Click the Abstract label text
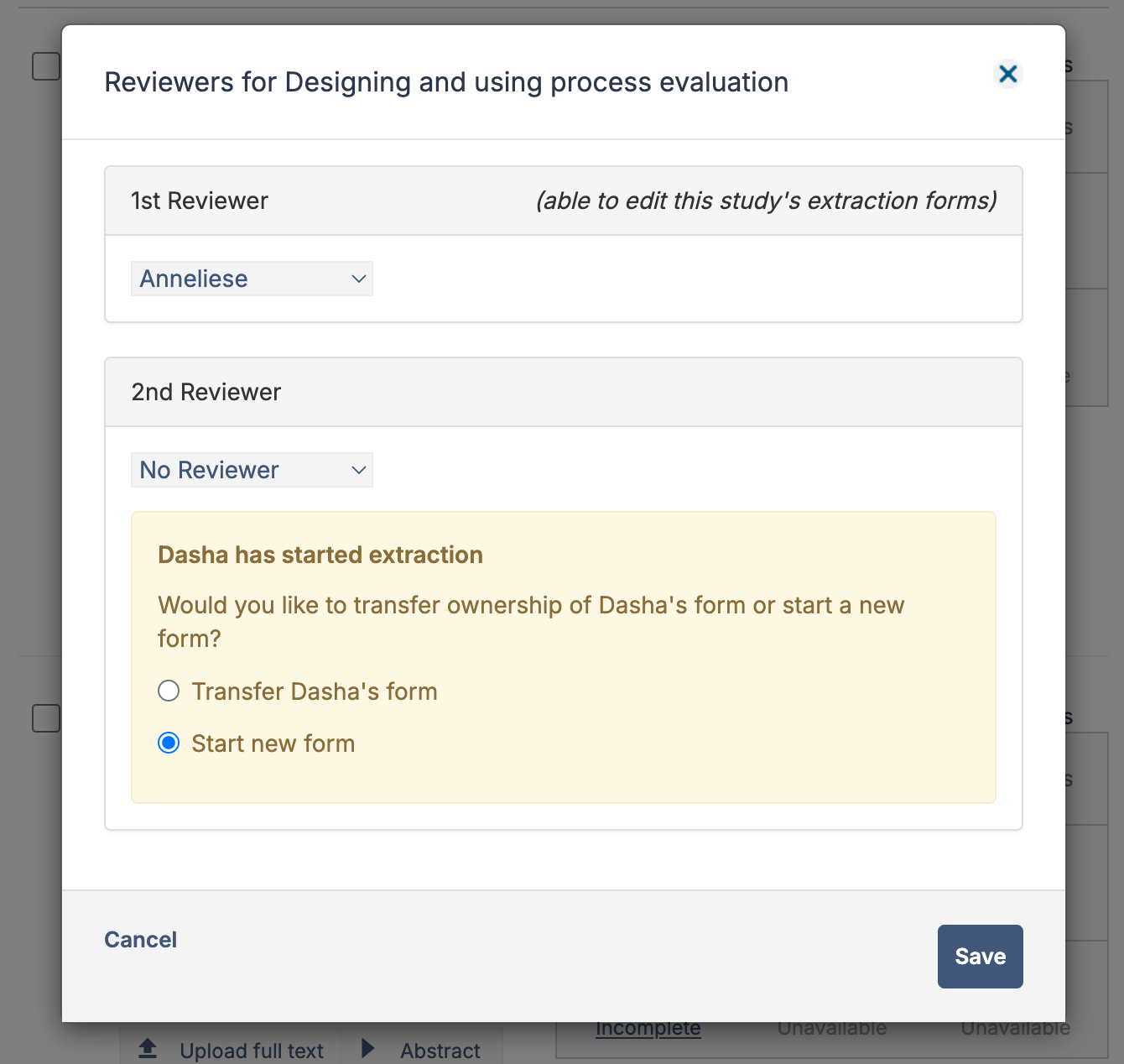Image resolution: width=1124 pixels, height=1064 pixels. pyautogui.click(x=440, y=1051)
